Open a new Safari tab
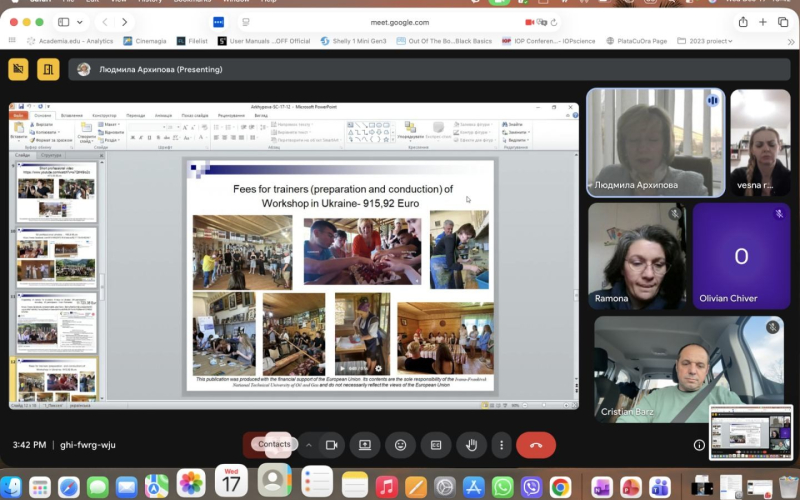The image size is (800, 500). (x=763, y=21)
